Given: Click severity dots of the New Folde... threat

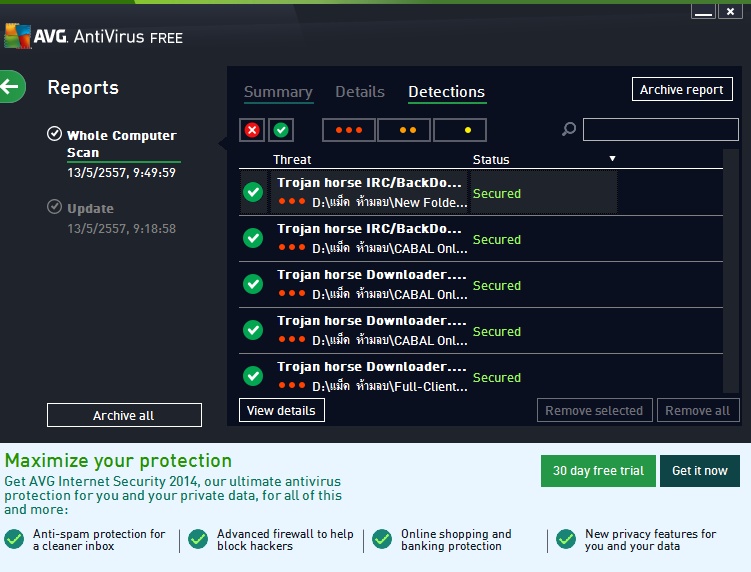Looking at the screenshot, I should [292, 201].
